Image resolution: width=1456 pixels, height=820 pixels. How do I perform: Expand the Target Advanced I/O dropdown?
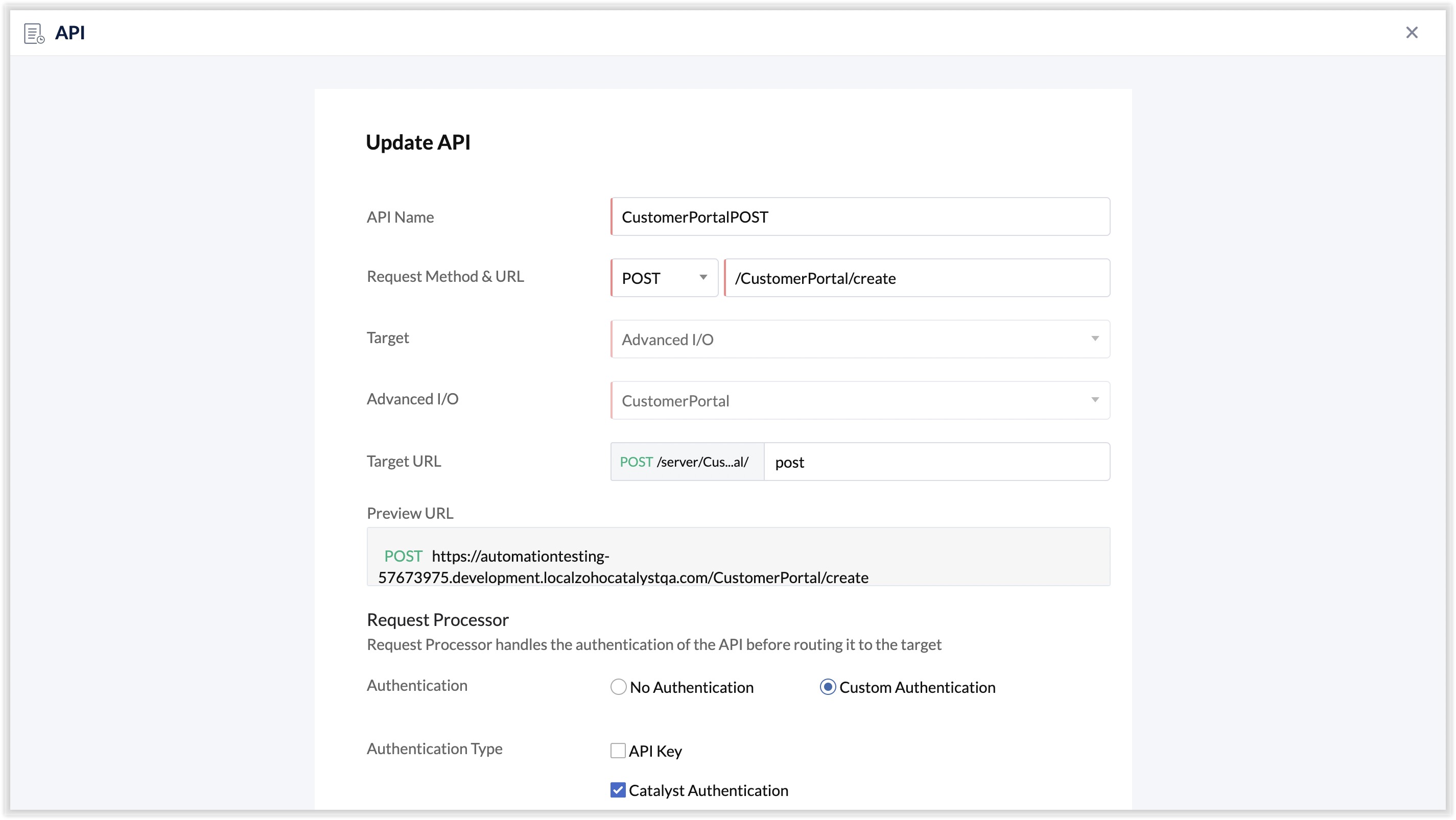(860, 340)
